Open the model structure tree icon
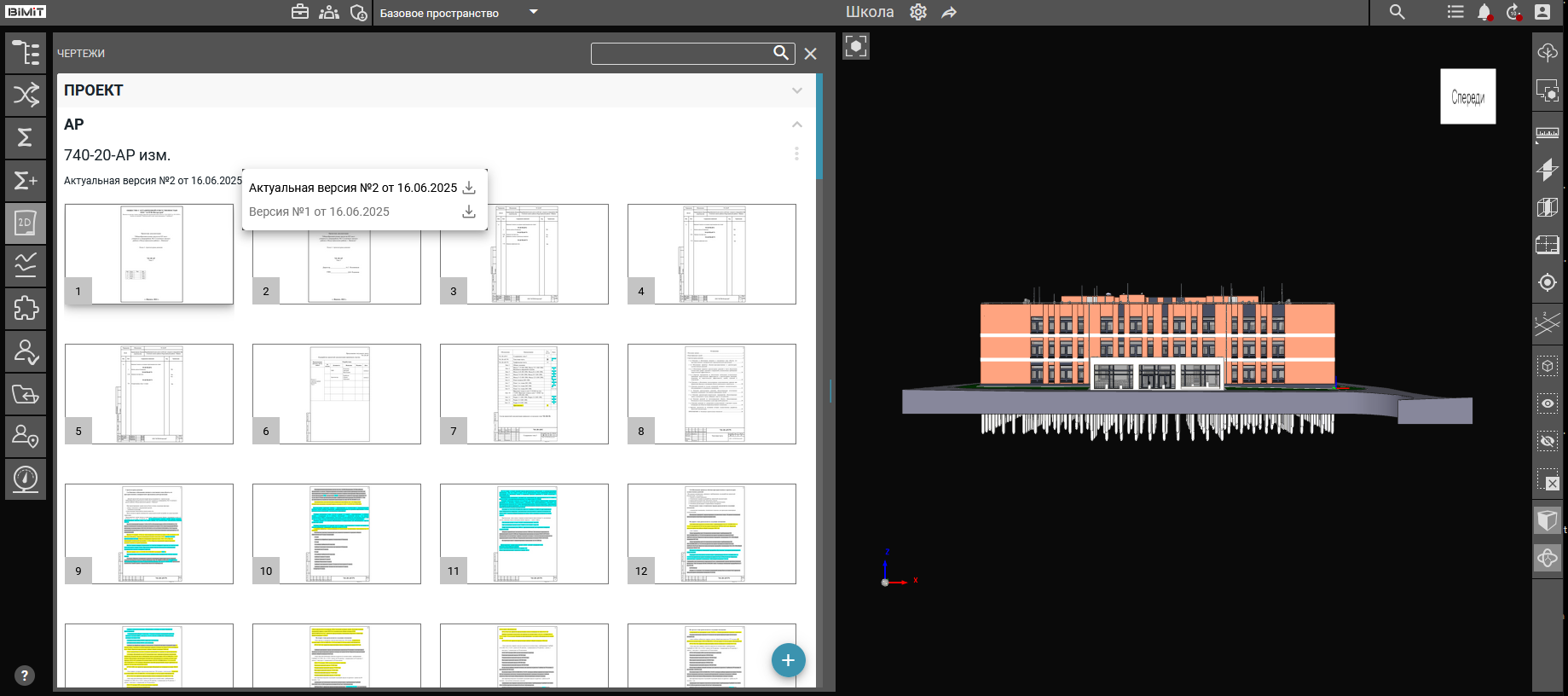The image size is (1568, 696). tap(26, 53)
